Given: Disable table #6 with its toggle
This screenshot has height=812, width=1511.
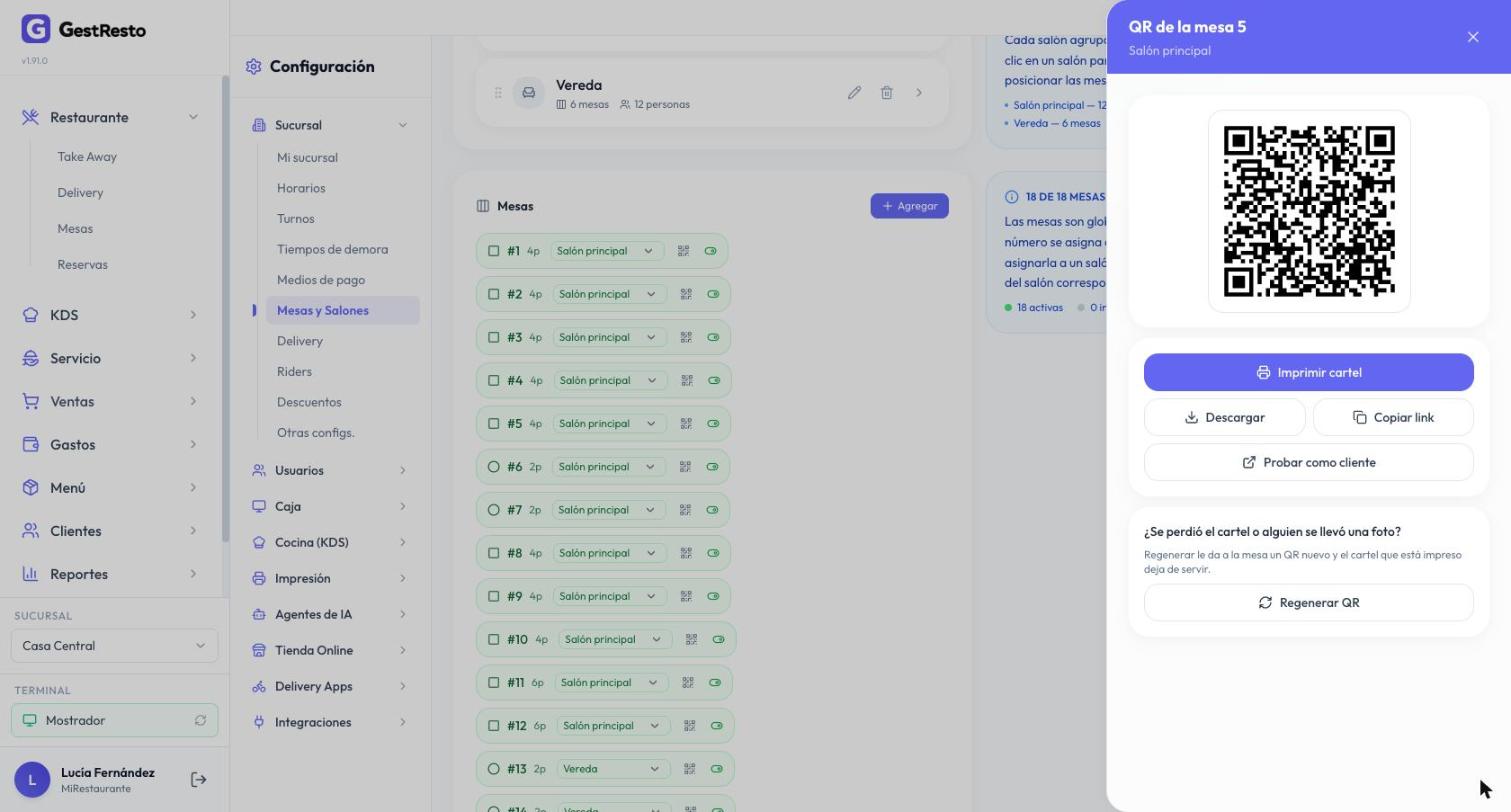Looking at the screenshot, I should [713, 467].
